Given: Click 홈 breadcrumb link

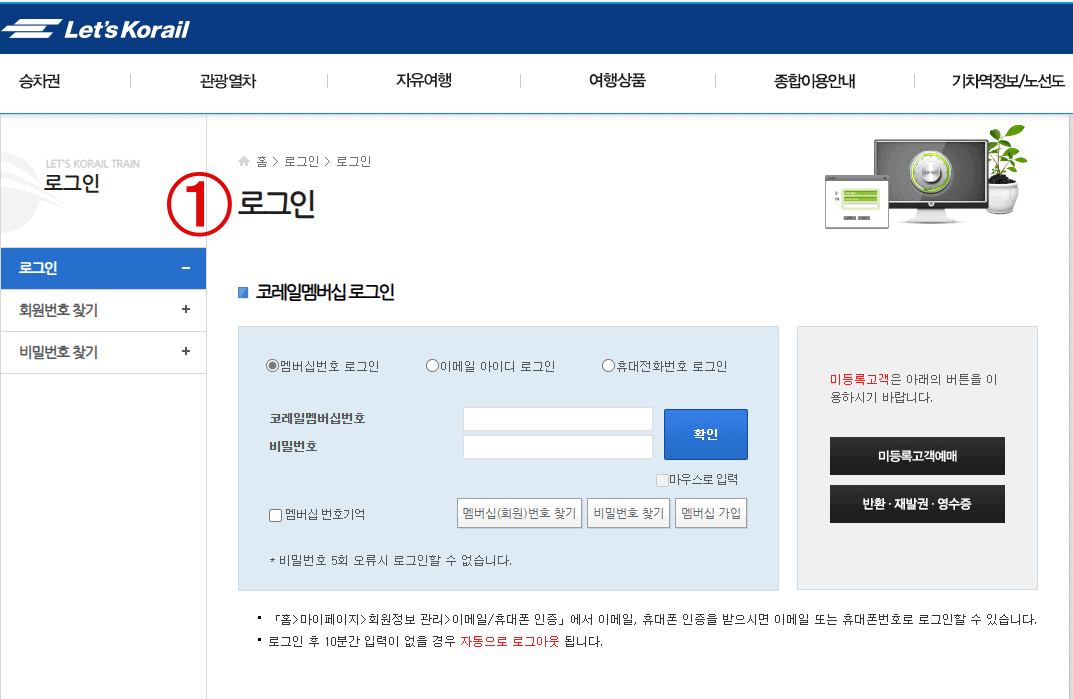Looking at the screenshot, I should point(262,161).
